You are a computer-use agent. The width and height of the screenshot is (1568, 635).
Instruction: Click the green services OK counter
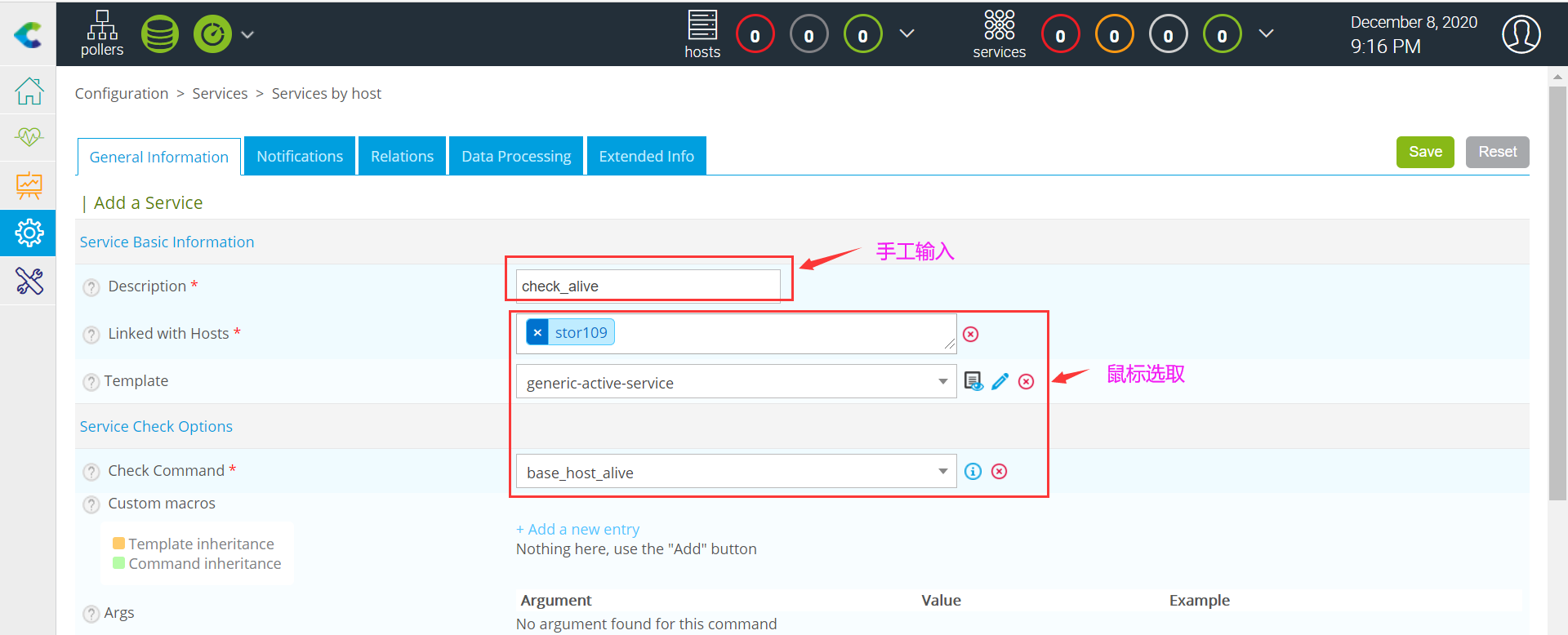click(x=1222, y=35)
